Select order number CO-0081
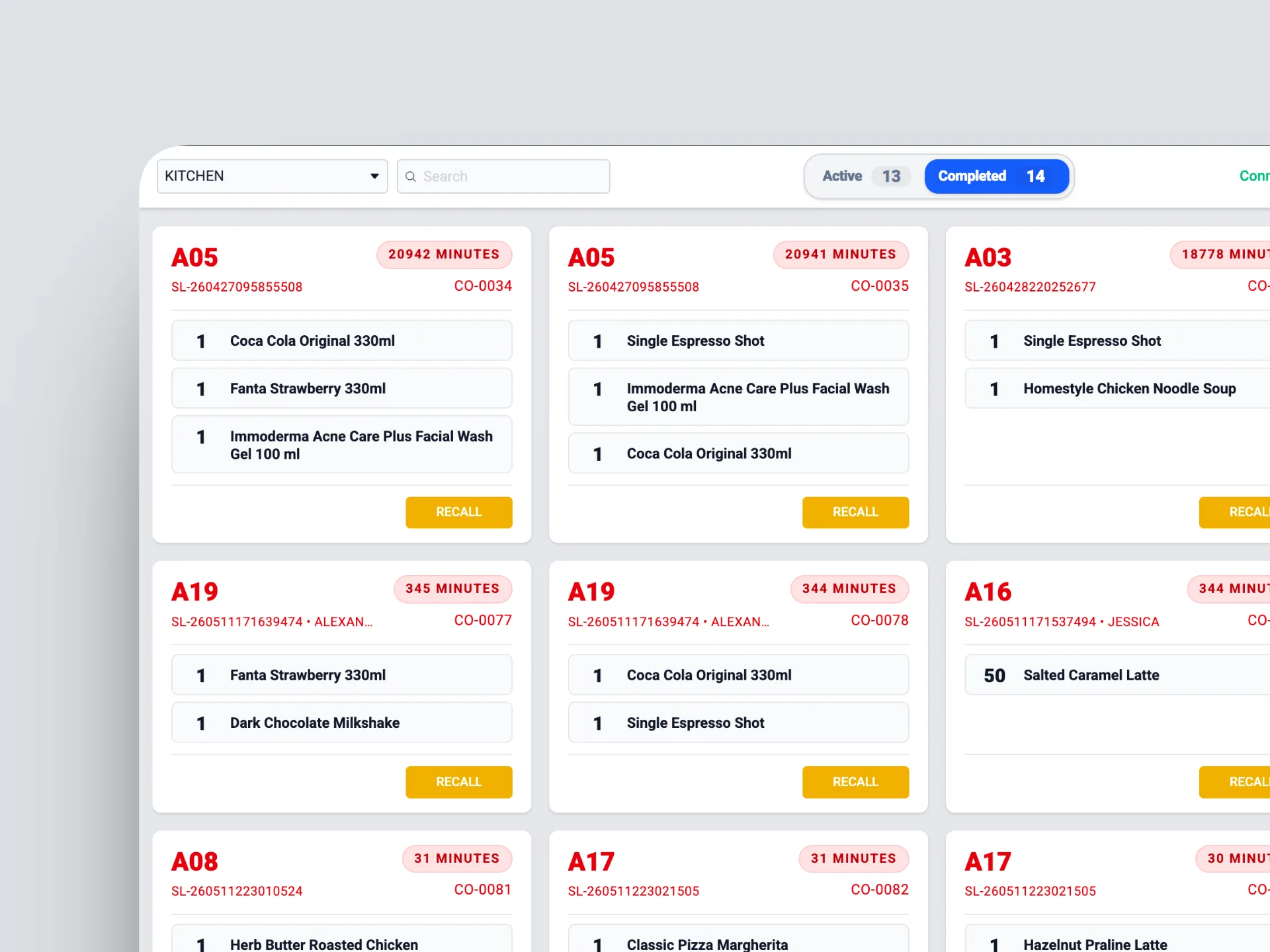 click(x=483, y=890)
